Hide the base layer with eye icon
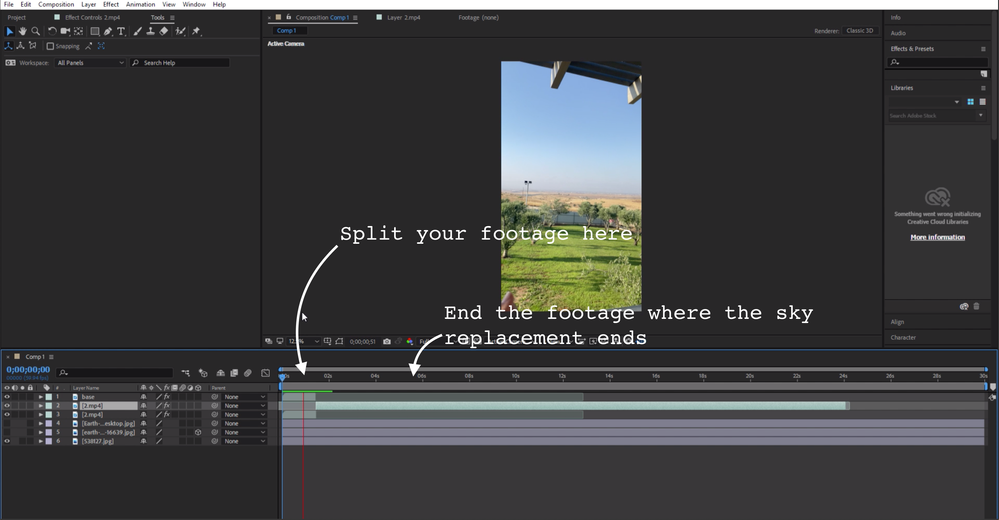 tap(7, 397)
